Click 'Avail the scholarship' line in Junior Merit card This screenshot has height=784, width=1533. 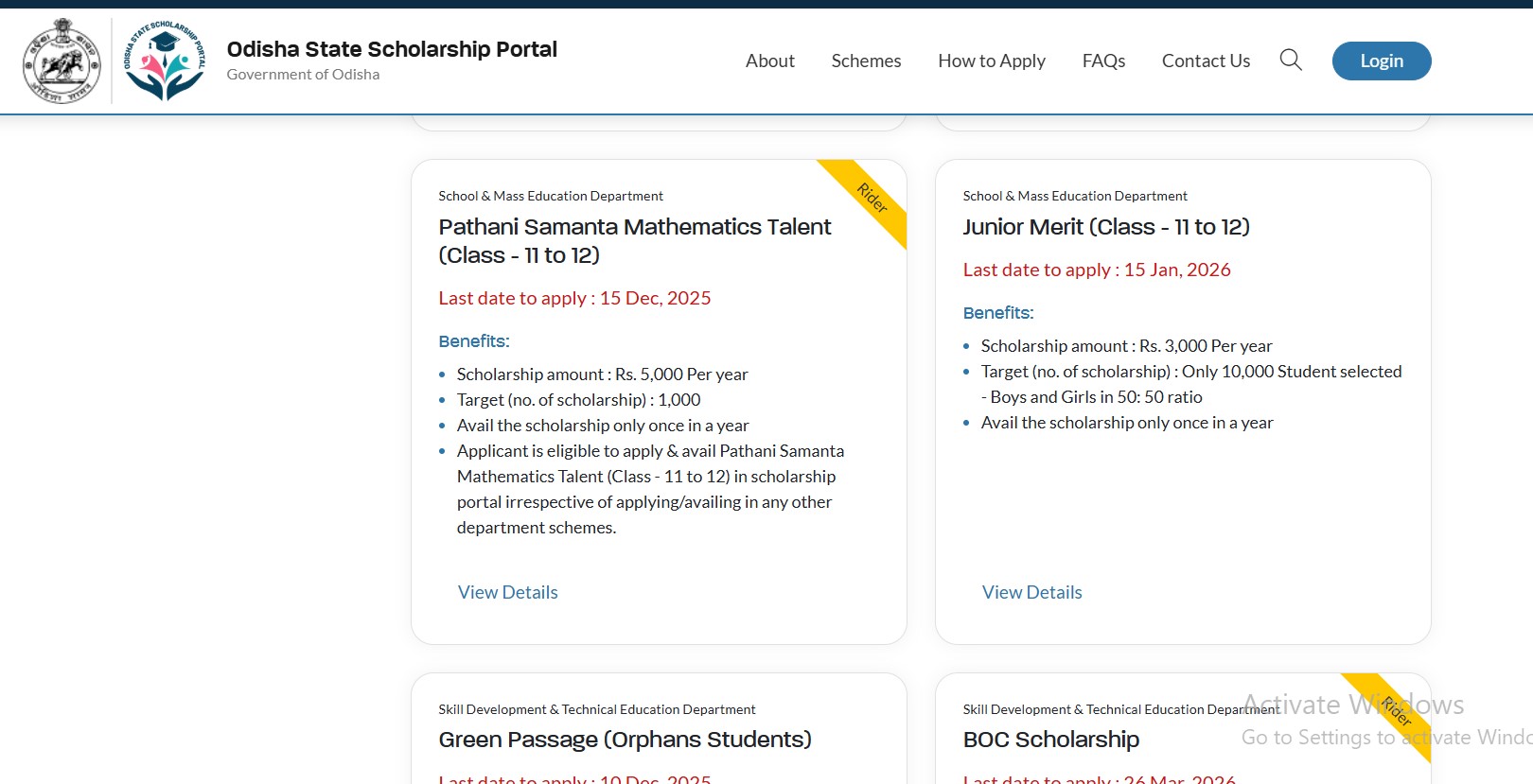(1127, 423)
